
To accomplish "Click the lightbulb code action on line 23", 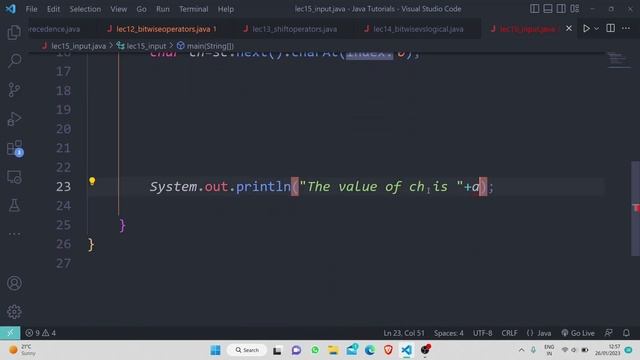I will click(x=92, y=181).
